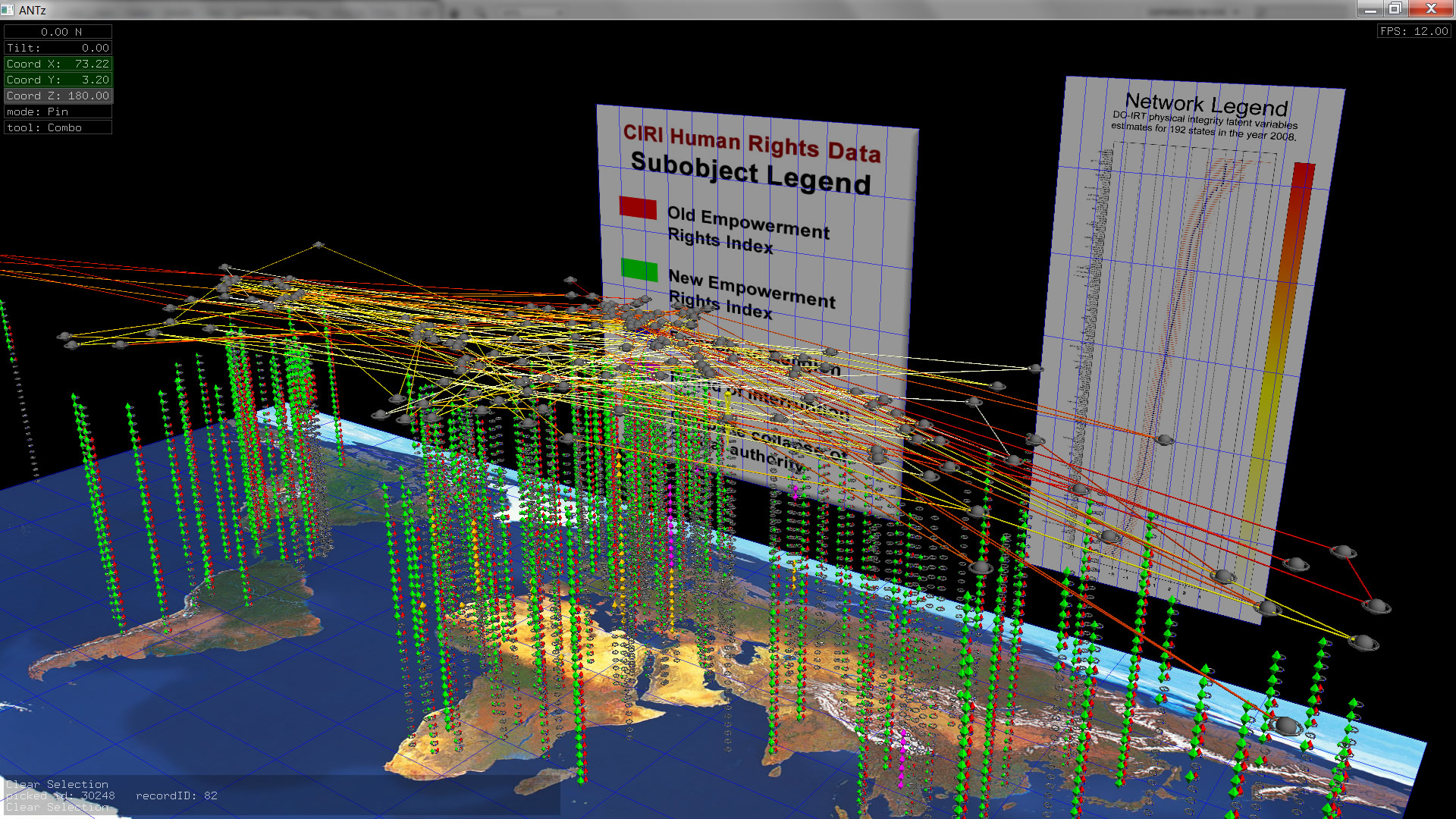Click the 0.00 N compass heading readout
This screenshot has width=1456, height=819.
pos(58,32)
